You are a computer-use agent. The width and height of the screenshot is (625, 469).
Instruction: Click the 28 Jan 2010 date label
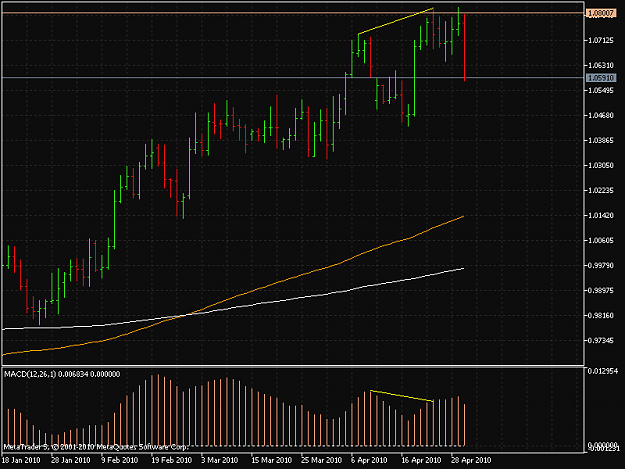point(71,460)
